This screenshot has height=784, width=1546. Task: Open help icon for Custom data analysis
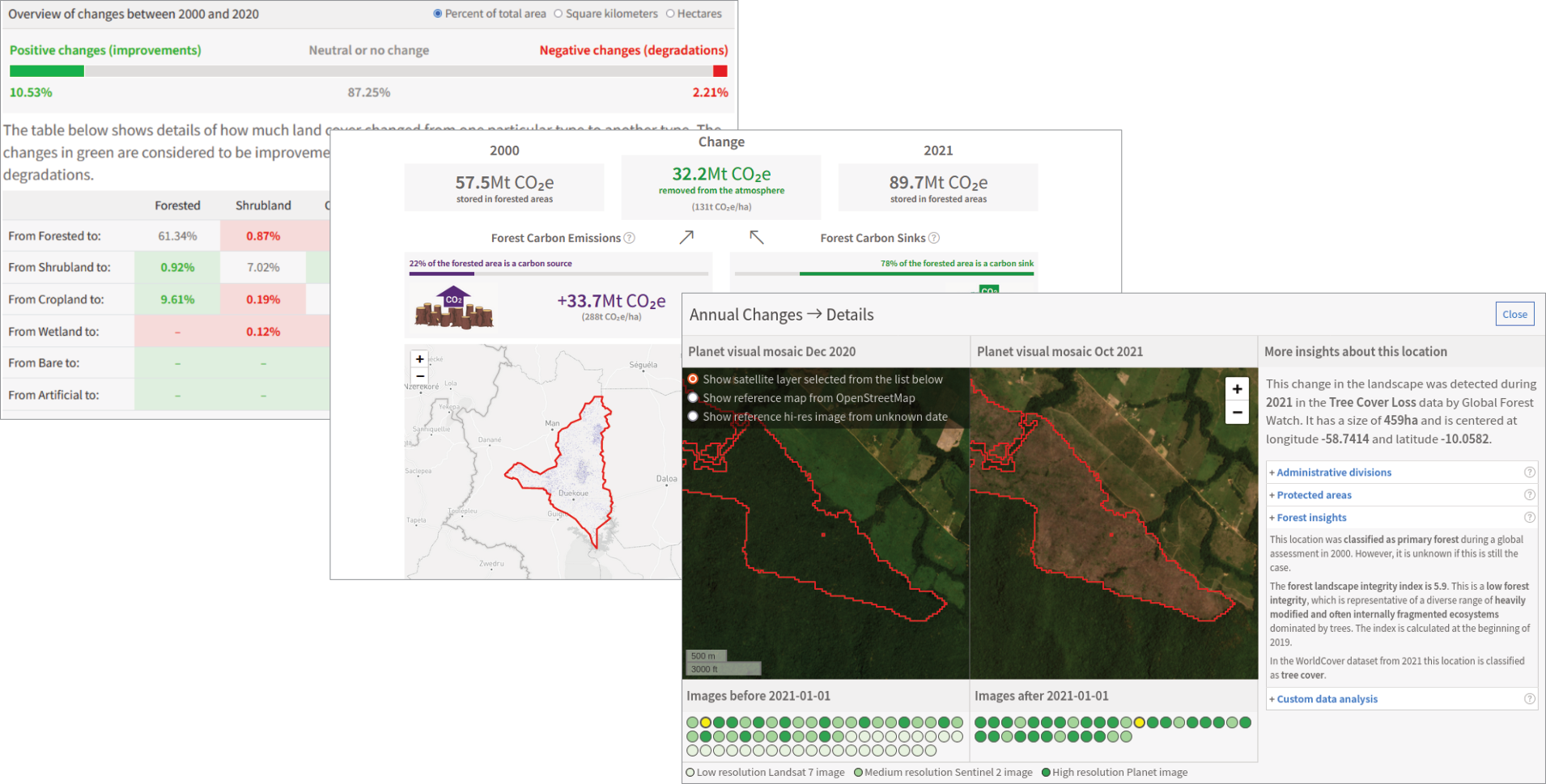click(1529, 699)
